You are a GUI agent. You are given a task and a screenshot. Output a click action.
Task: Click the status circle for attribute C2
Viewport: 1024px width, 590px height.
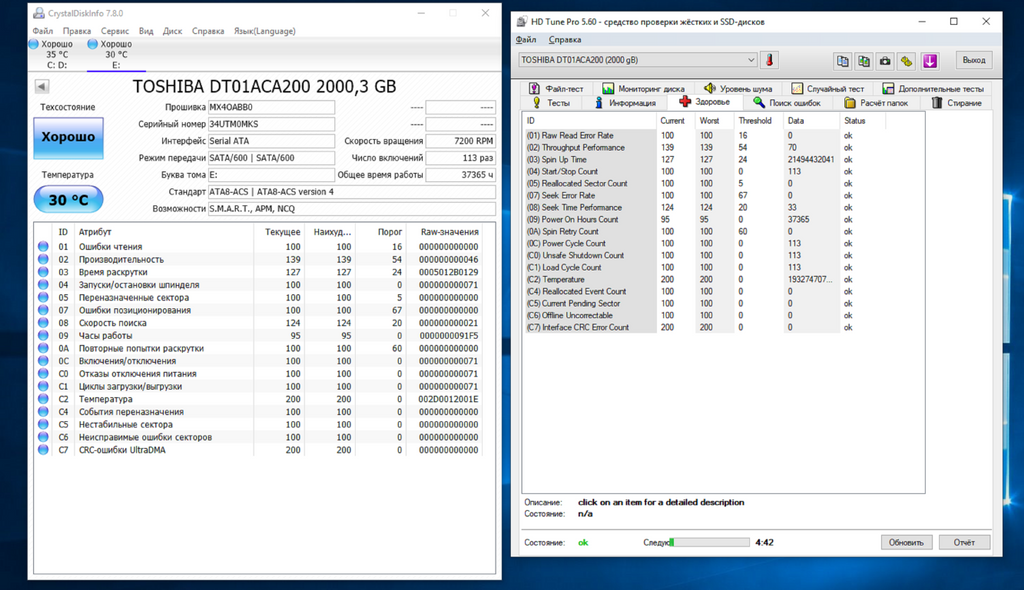43,399
